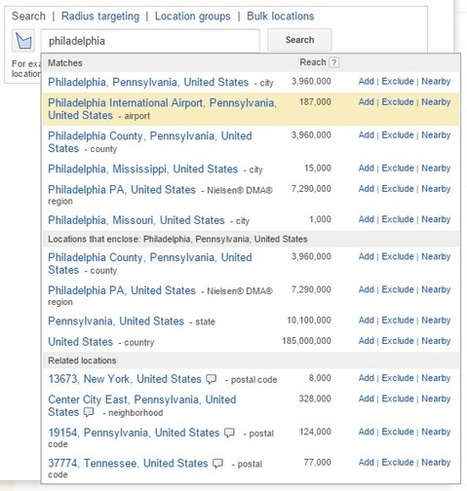This screenshot has width=467, height=491.
Task: Switch to Radius targeting tab
Action: tap(100, 16)
